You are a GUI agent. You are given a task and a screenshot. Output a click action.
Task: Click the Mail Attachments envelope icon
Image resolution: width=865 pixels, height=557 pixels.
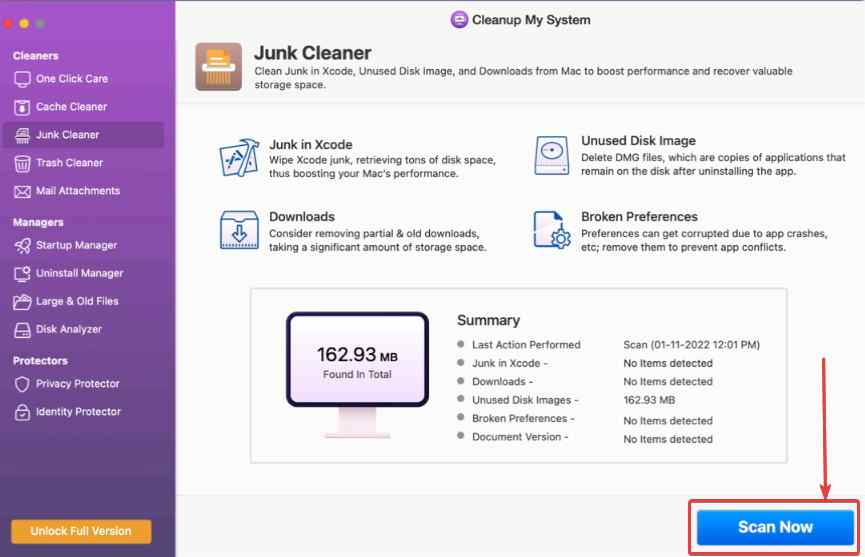(x=22, y=191)
